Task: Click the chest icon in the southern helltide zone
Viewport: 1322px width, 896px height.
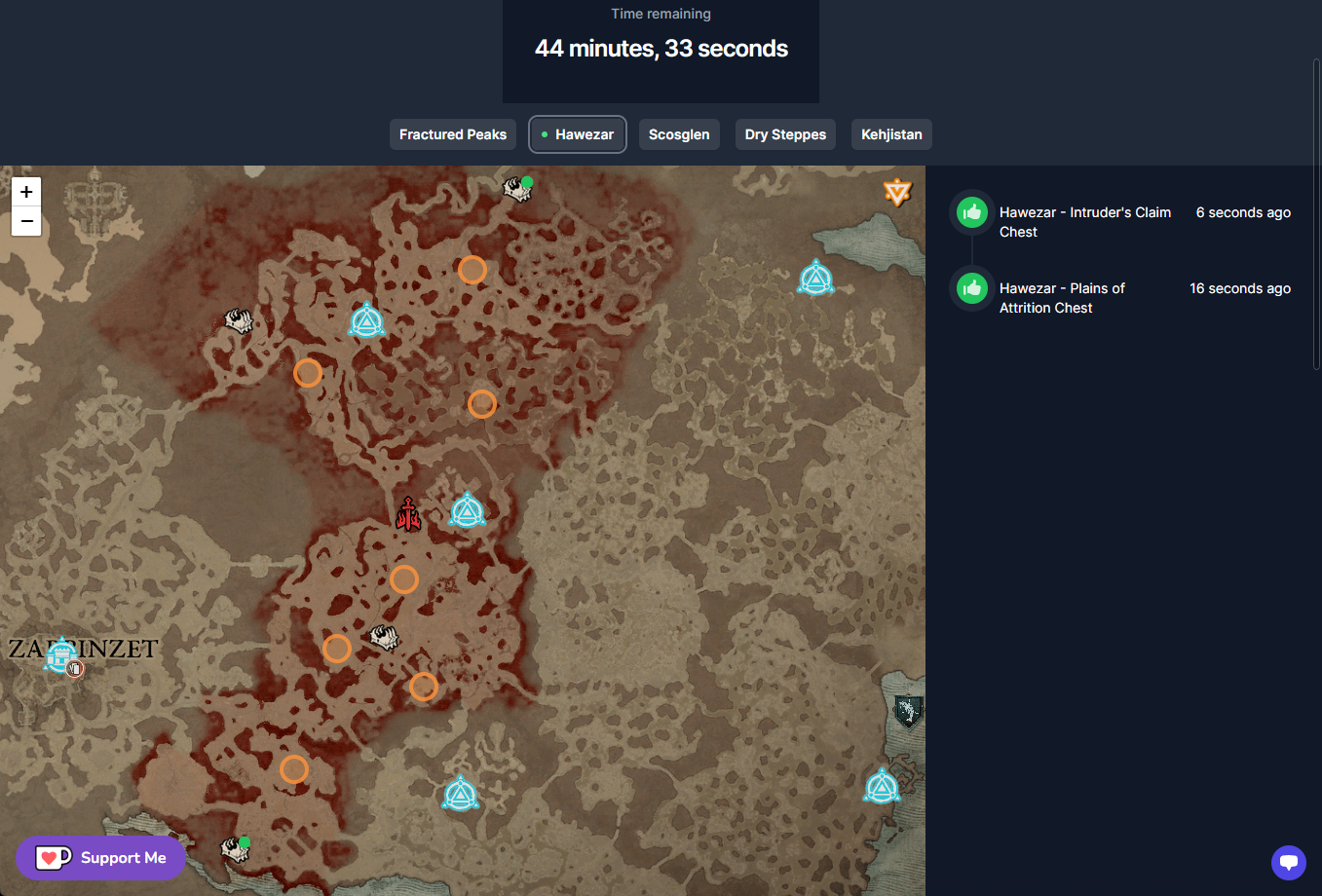Action: click(384, 638)
